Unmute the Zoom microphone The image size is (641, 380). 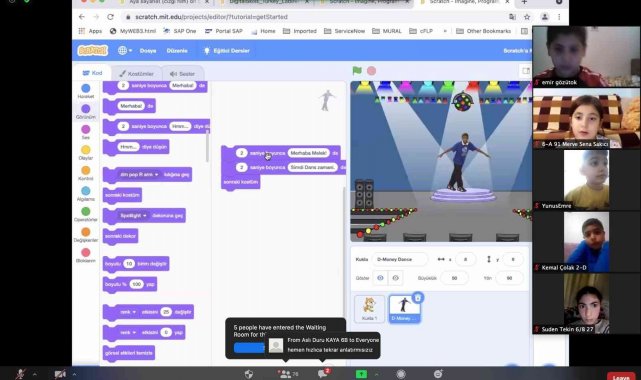[20, 373]
